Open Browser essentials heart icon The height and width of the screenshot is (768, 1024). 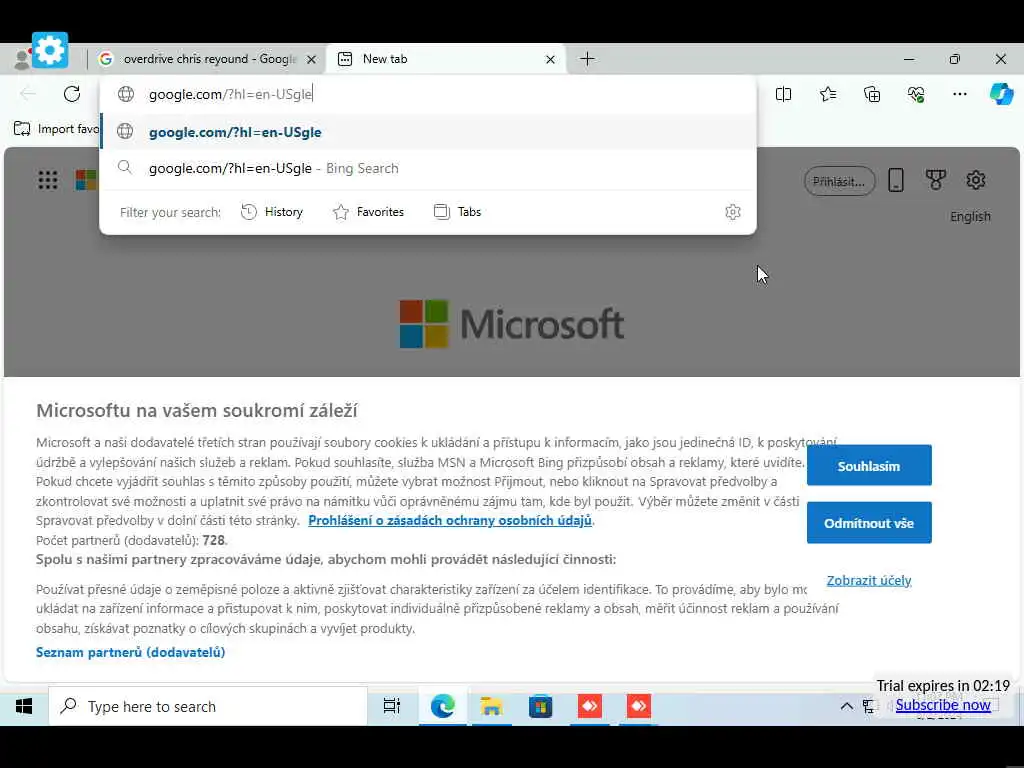tap(916, 94)
